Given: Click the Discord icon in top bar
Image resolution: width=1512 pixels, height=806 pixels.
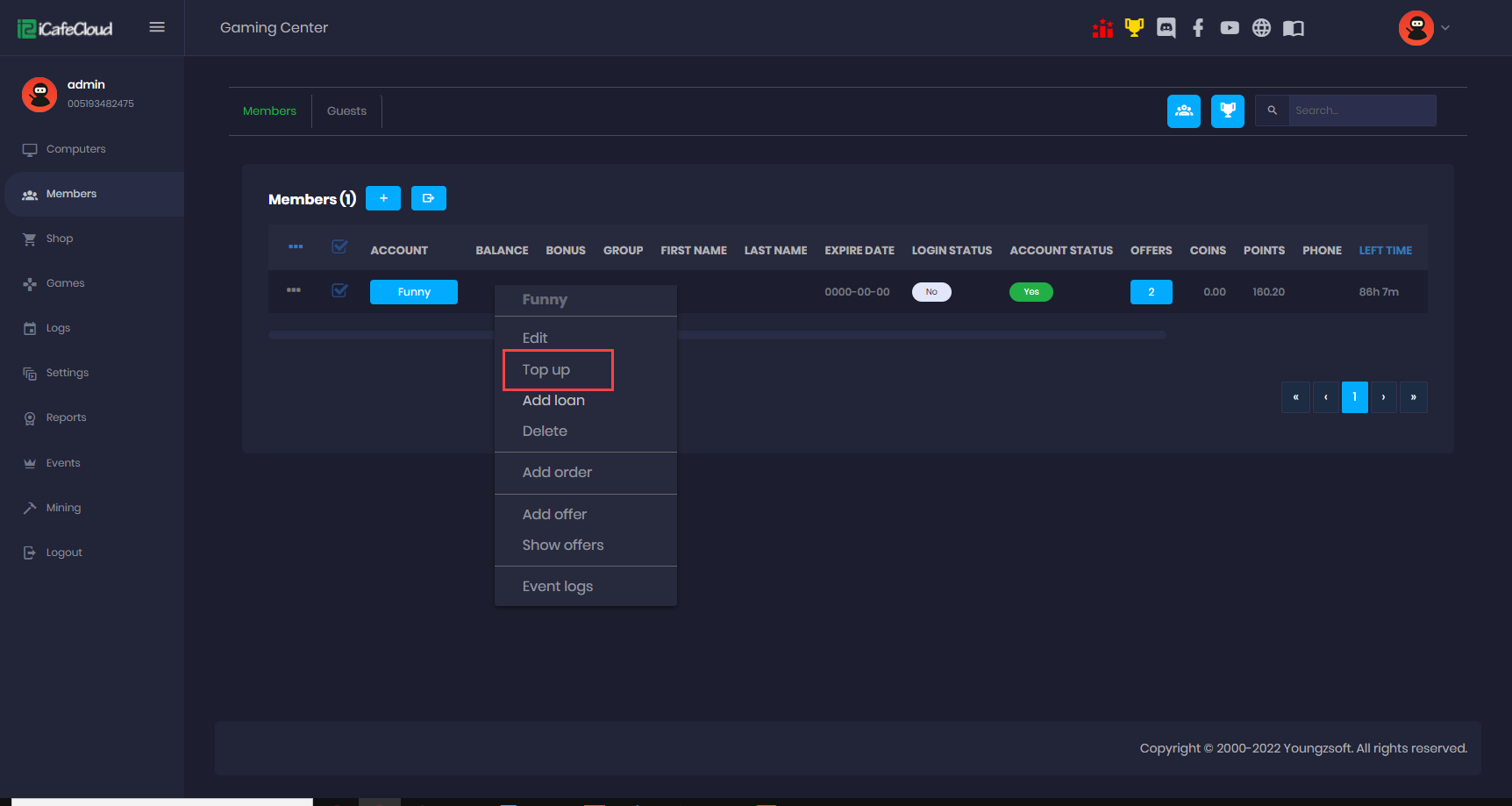Looking at the screenshot, I should pyautogui.click(x=1166, y=28).
